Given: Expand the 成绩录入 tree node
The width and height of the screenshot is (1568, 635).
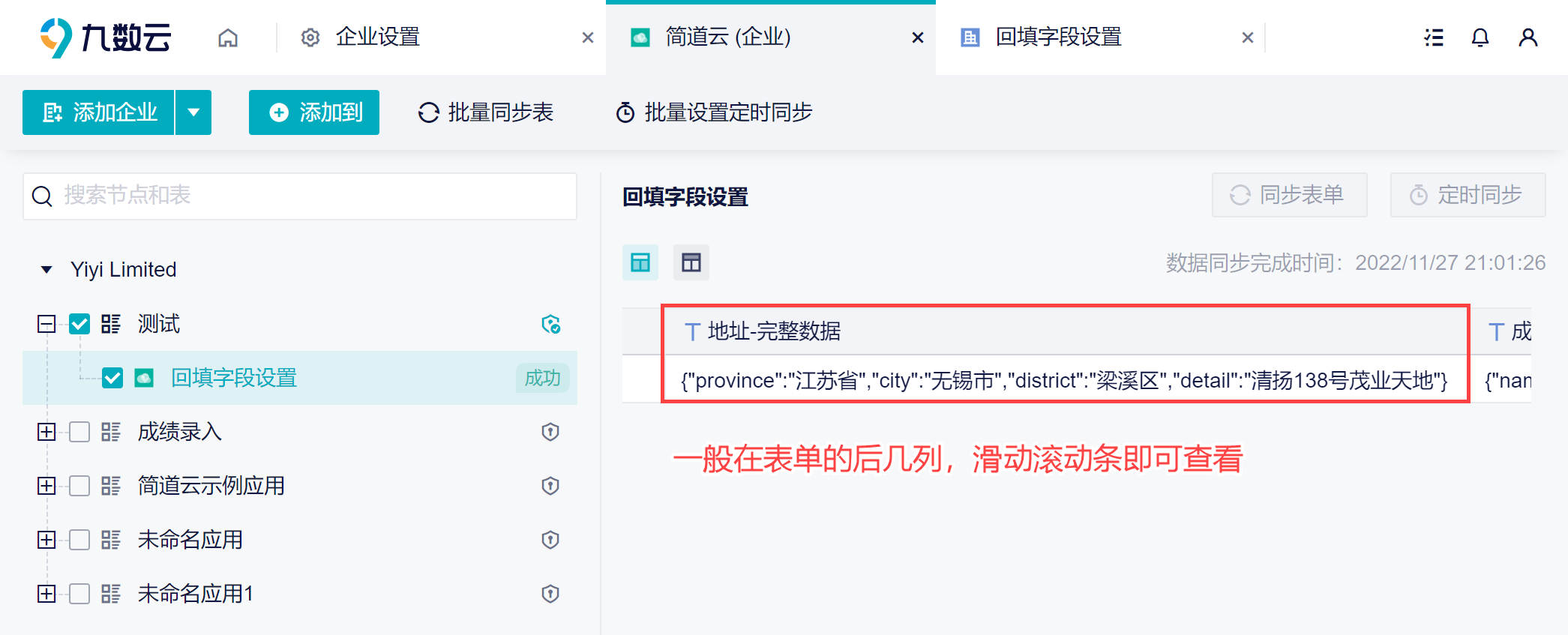Looking at the screenshot, I should 46,432.
